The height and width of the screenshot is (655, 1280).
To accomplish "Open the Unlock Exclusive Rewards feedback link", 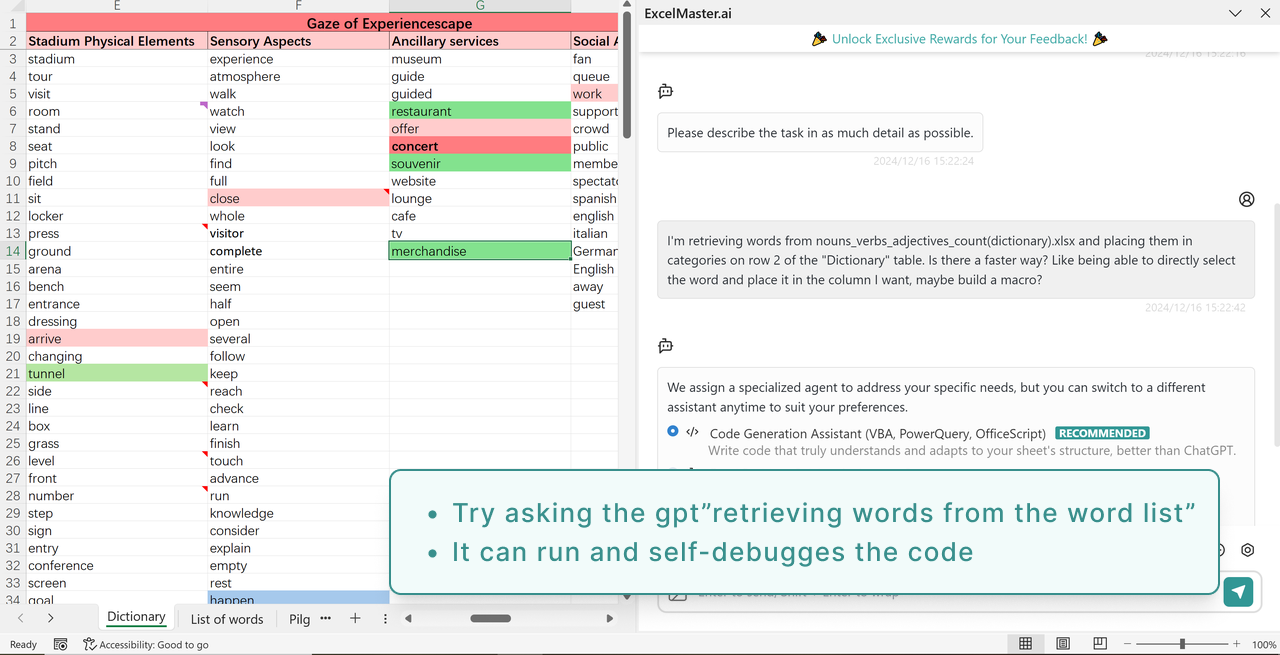I will click(958, 38).
